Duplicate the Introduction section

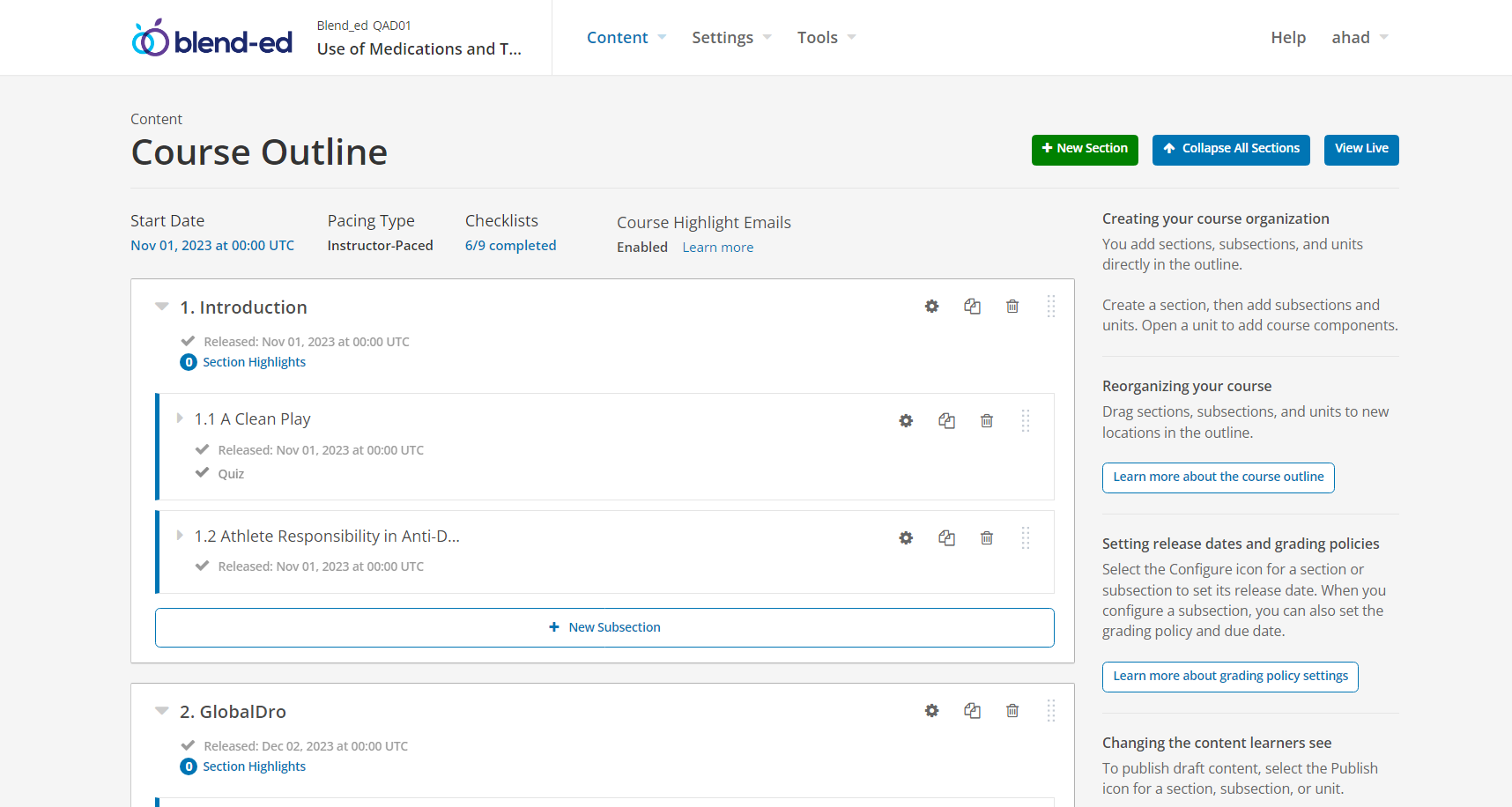[x=972, y=307]
